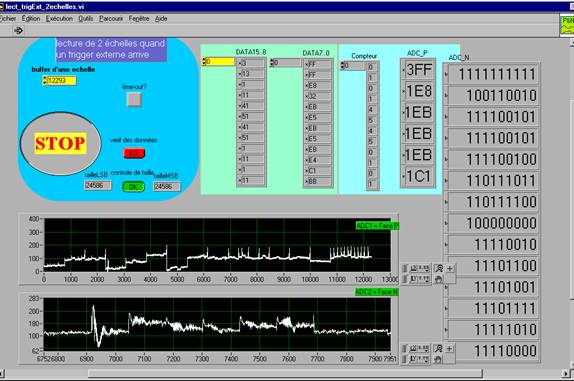The image size is (574, 381).
Task: Click Y autoscale button on ADC2 graph palette
Action: coord(413,360)
